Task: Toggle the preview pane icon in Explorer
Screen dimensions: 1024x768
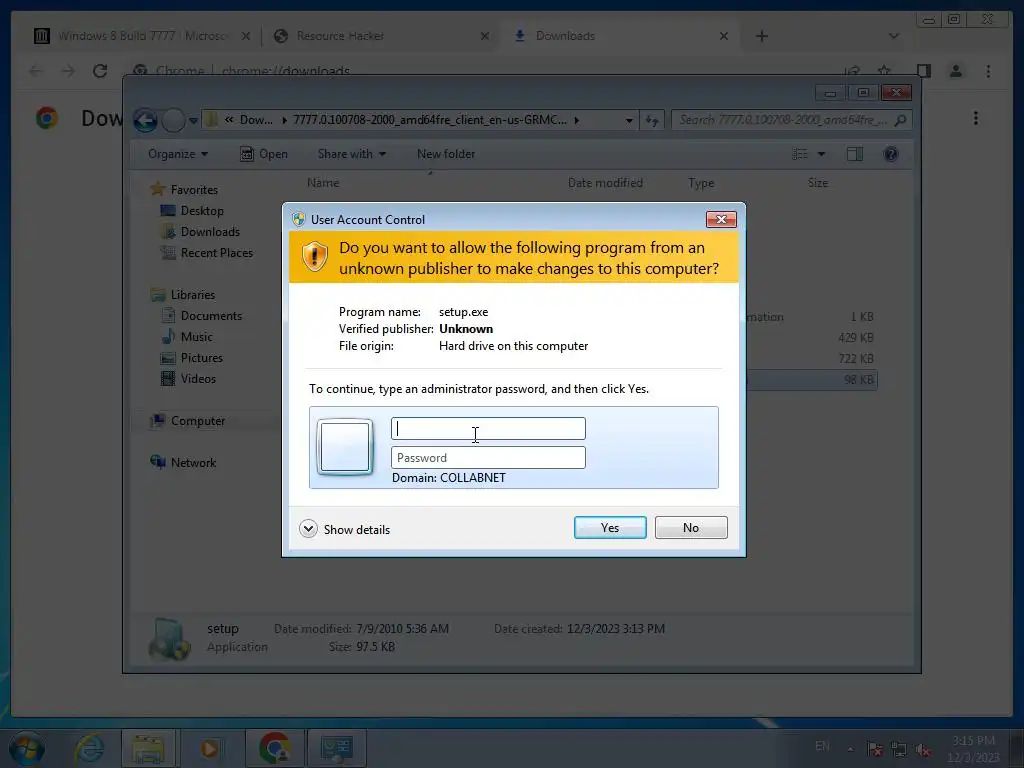Action: pyautogui.click(x=855, y=154)
